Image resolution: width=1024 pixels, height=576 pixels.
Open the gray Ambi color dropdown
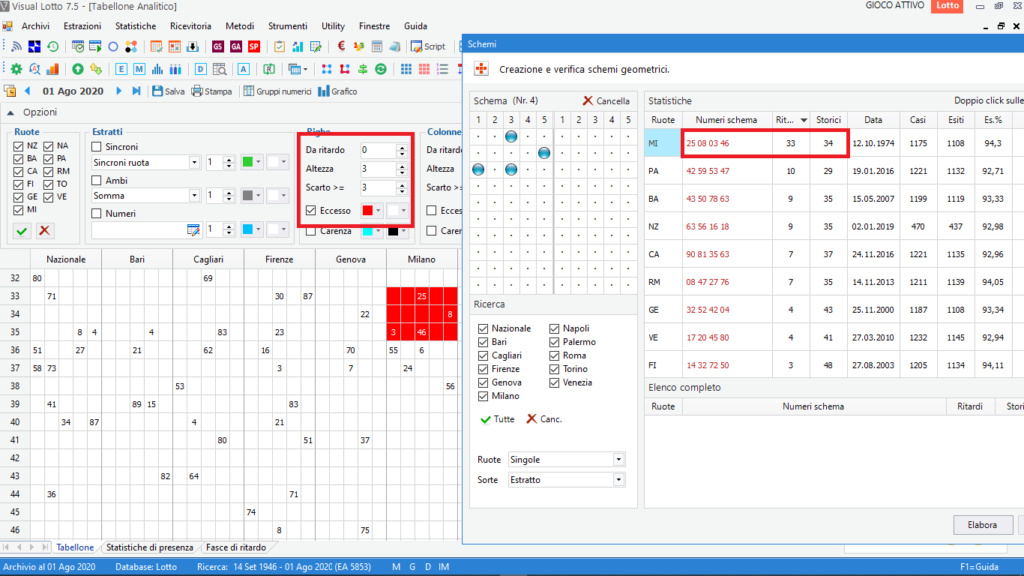pyautogui.click(x=252, y=195)
